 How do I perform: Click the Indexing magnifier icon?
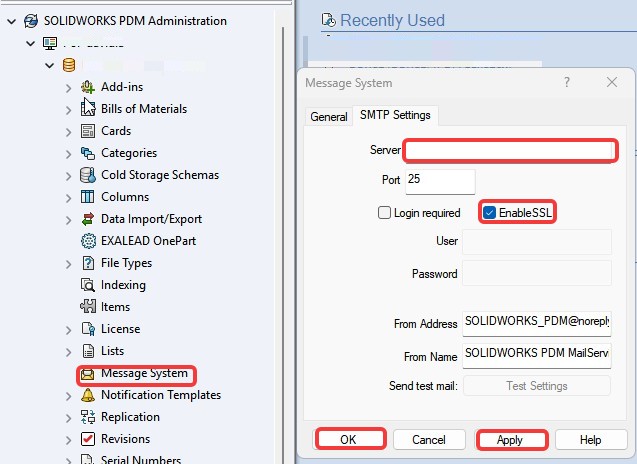[88, 285]
